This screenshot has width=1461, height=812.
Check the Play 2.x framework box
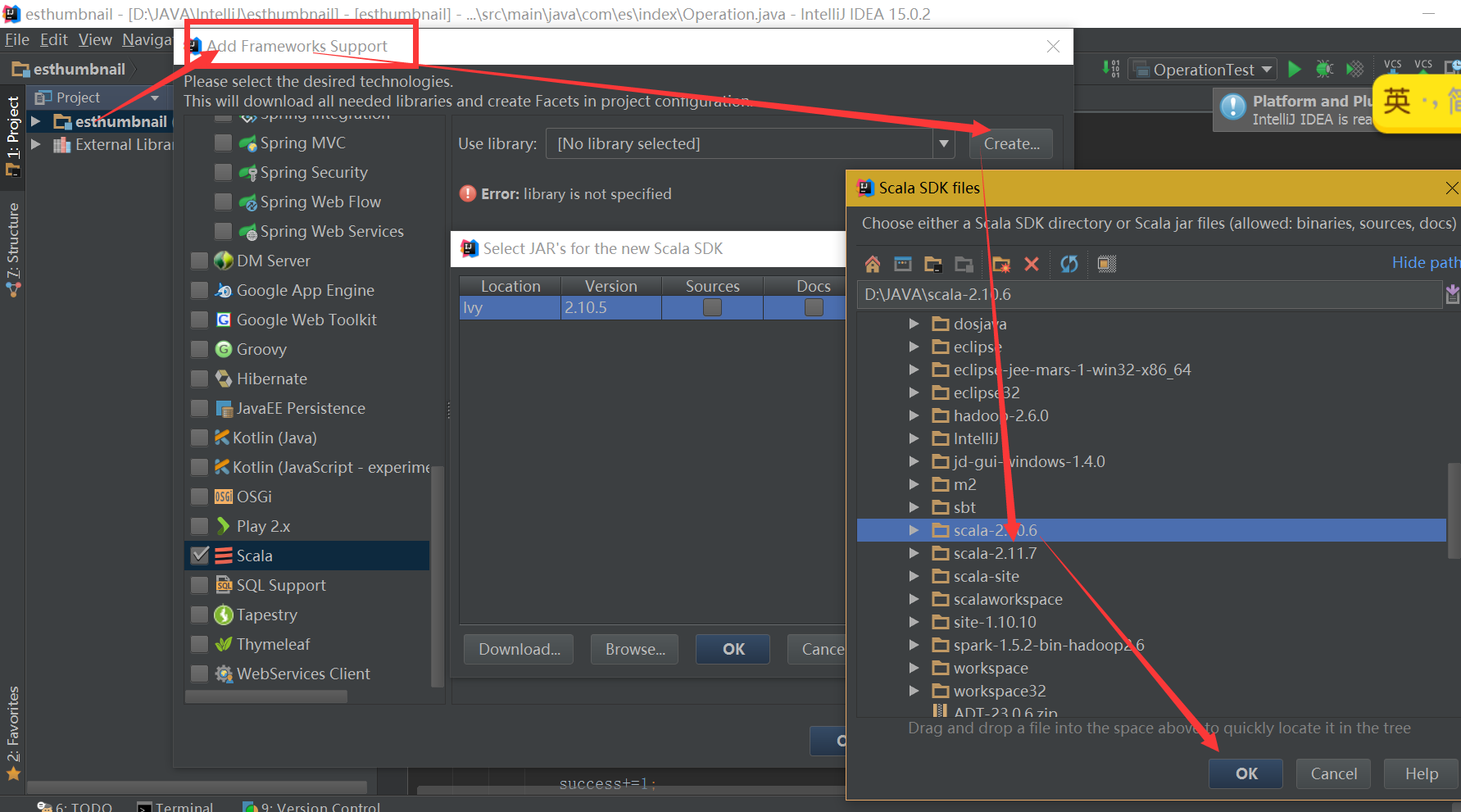pyautogui.click(x=199, y=527)
